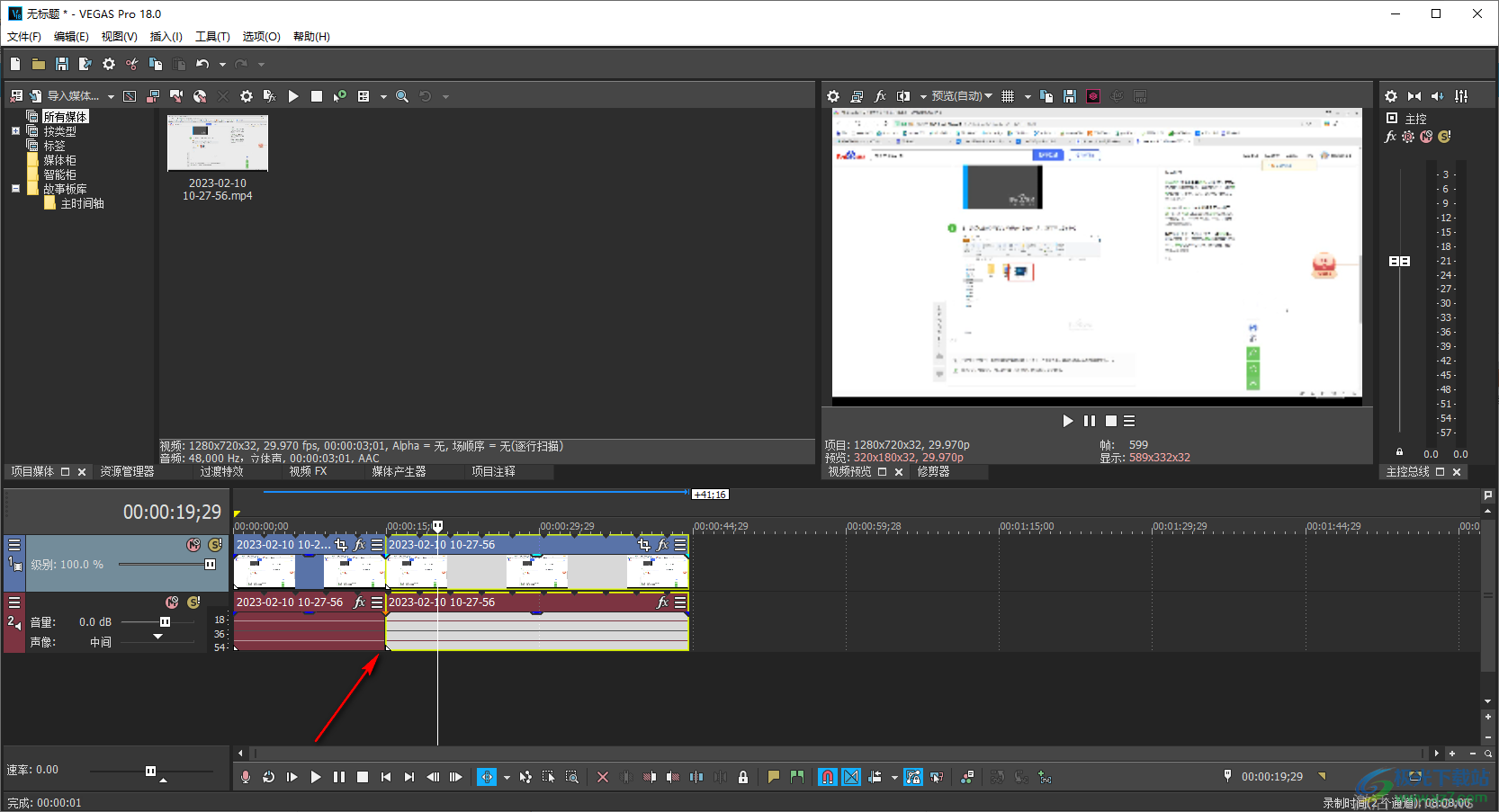1499x812 pixels.
Task: Open the undo history dropdown arrow
Action: click(x=222, y=65)
